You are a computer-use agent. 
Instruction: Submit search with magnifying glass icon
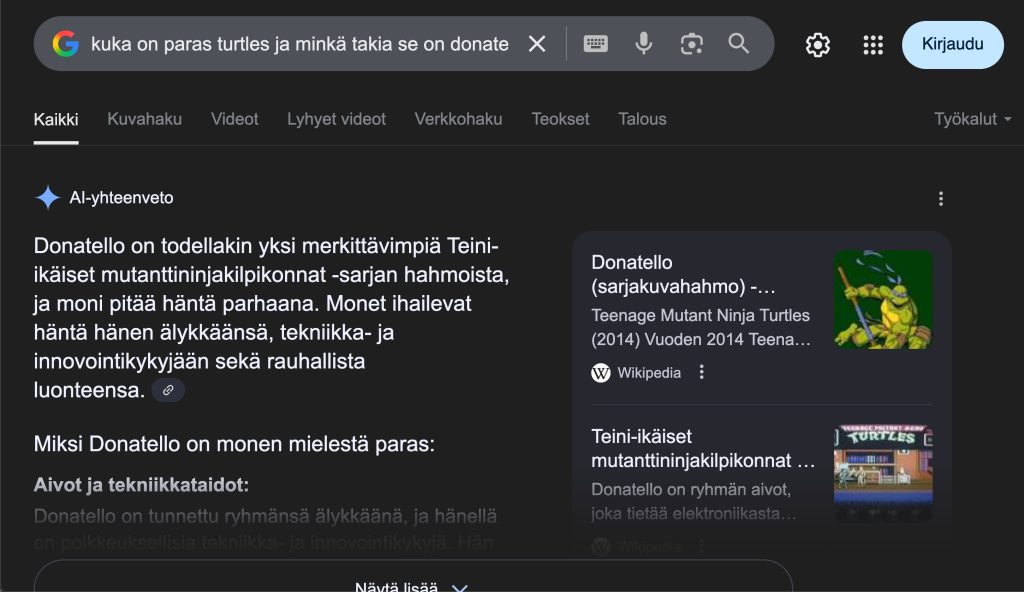739,44
